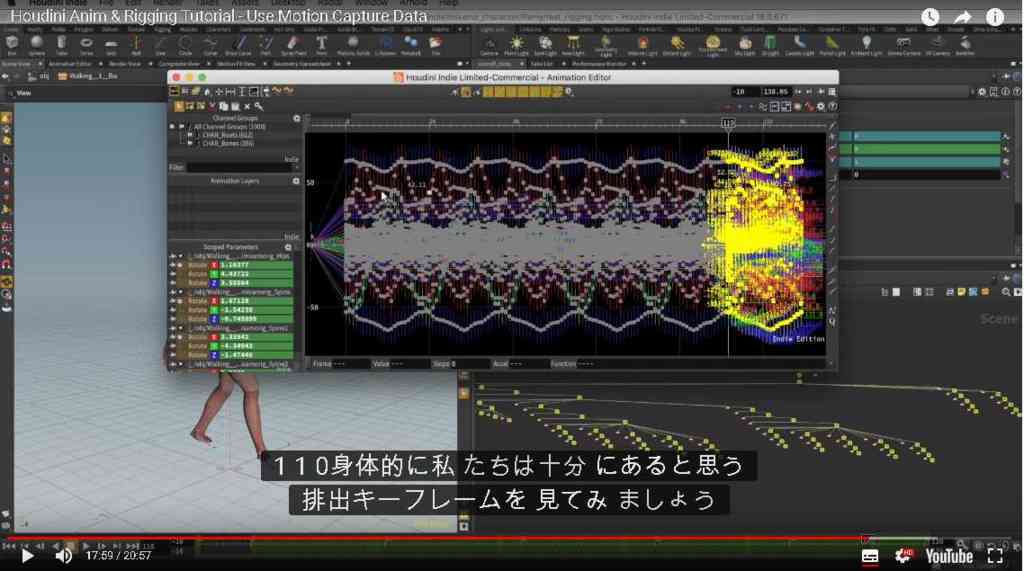Viewport: 1024px width, 571px height.
Task: Toggle pin on first Rotate X channel
Action: coord(180,265)
